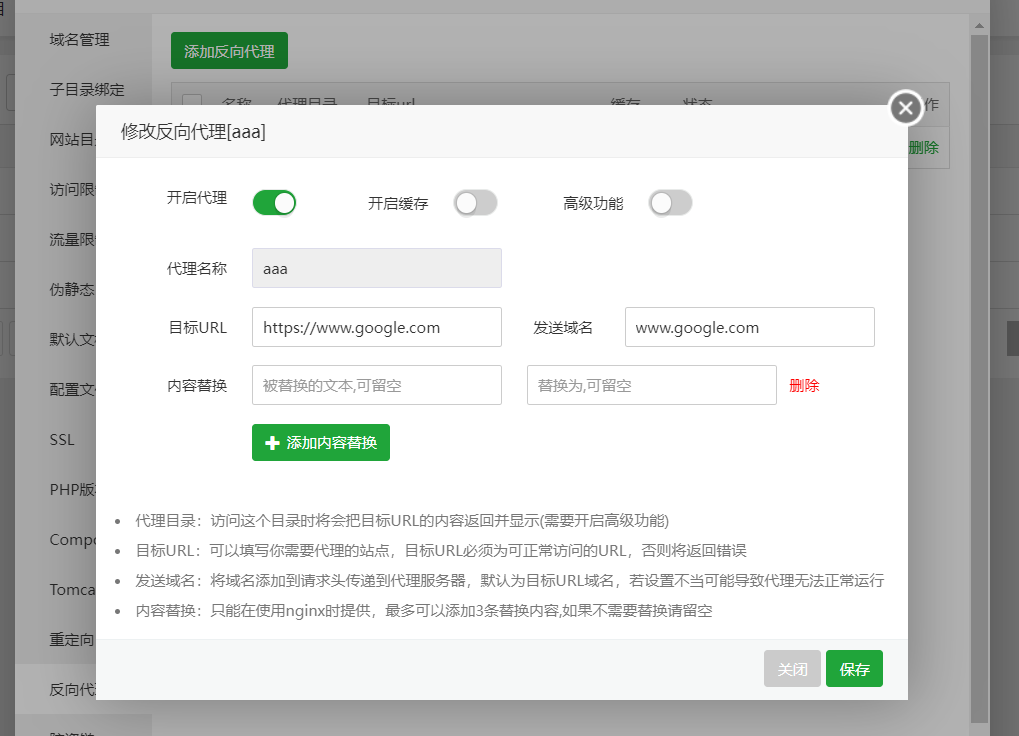Click the 发送域名 text box
The width and height of the screenshot is (1019, 736).
pyautogui.click(x=749, y=327)
